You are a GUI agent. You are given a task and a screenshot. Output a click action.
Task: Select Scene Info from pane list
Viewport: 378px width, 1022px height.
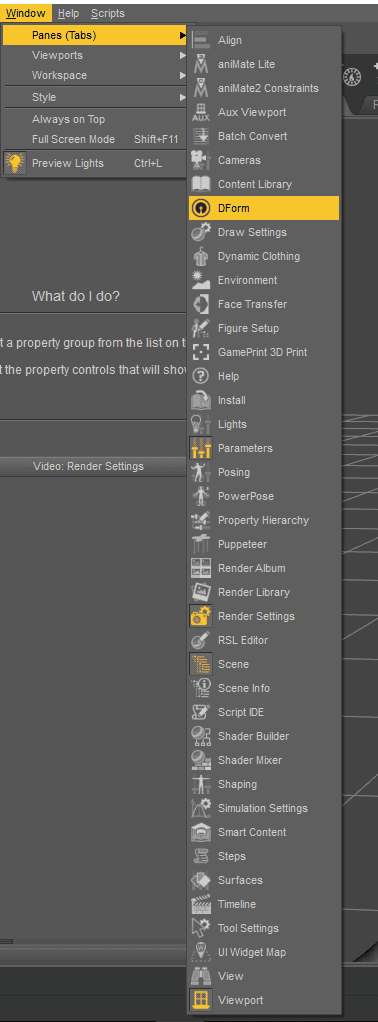pos(264,688)
